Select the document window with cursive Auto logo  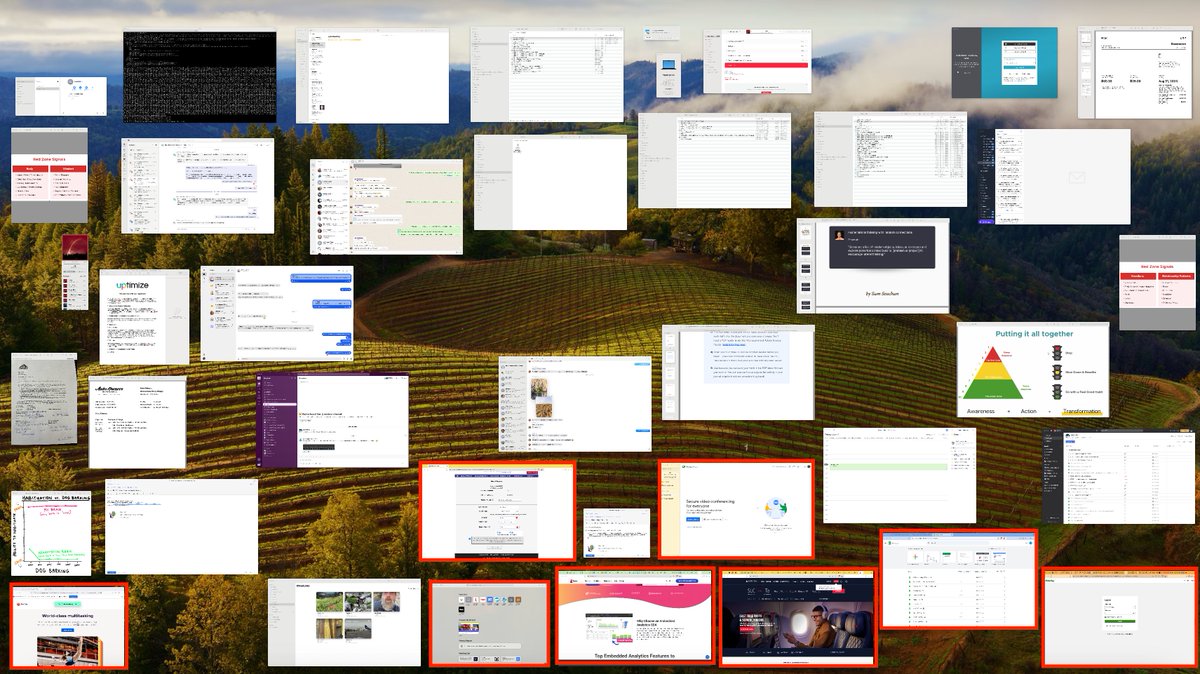click(138, 421)
